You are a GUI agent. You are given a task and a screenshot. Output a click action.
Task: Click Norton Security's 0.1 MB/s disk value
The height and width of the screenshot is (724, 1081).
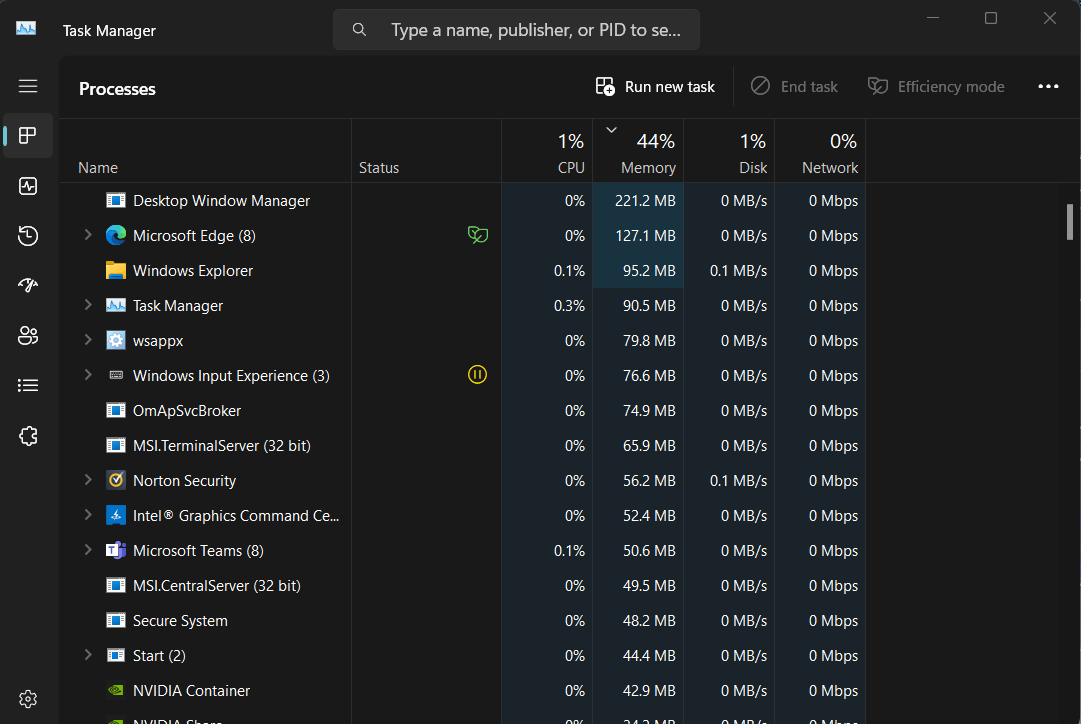coord(738,481)
